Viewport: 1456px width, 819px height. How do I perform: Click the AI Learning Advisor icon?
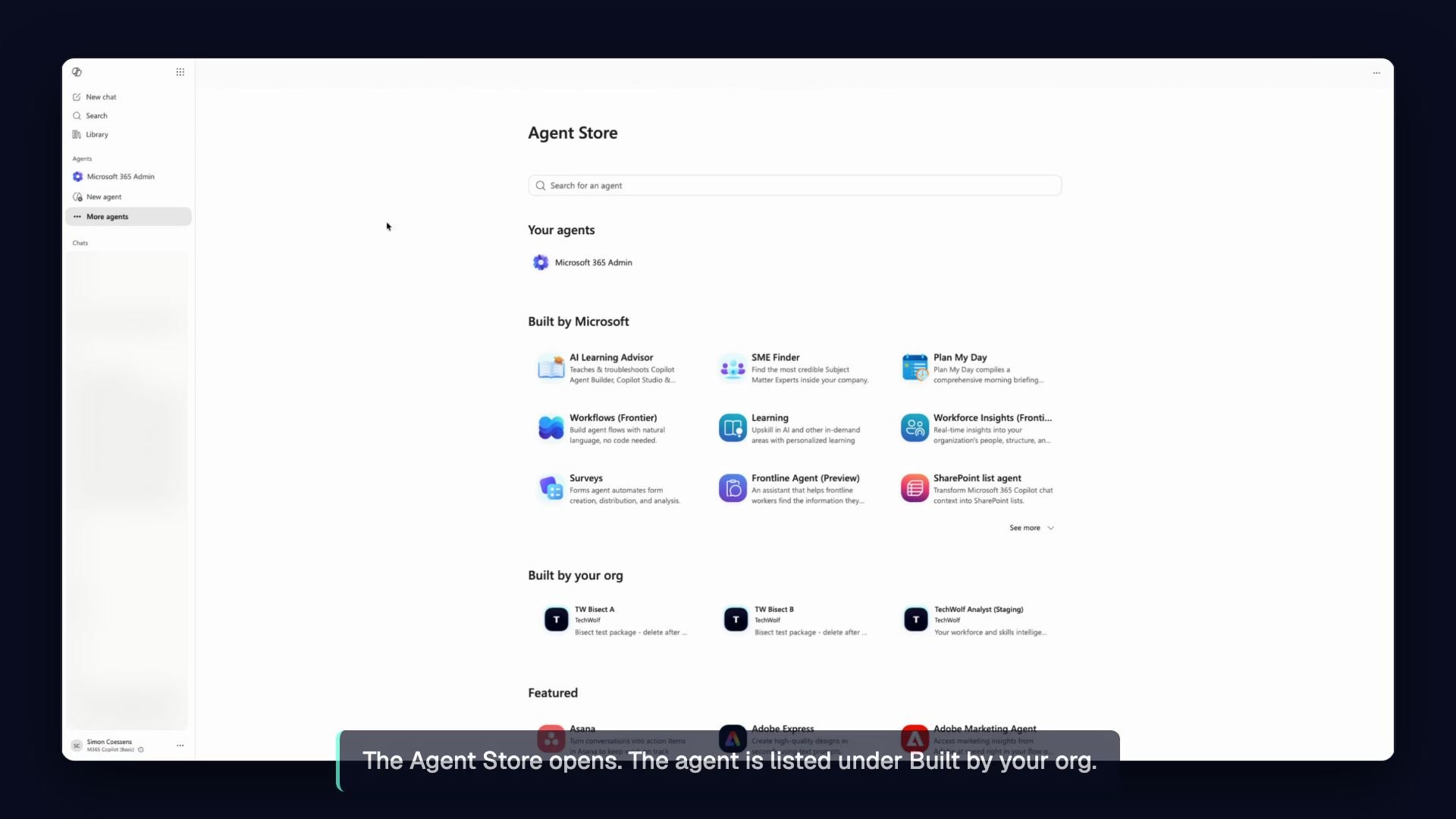(x=551, y=369)
